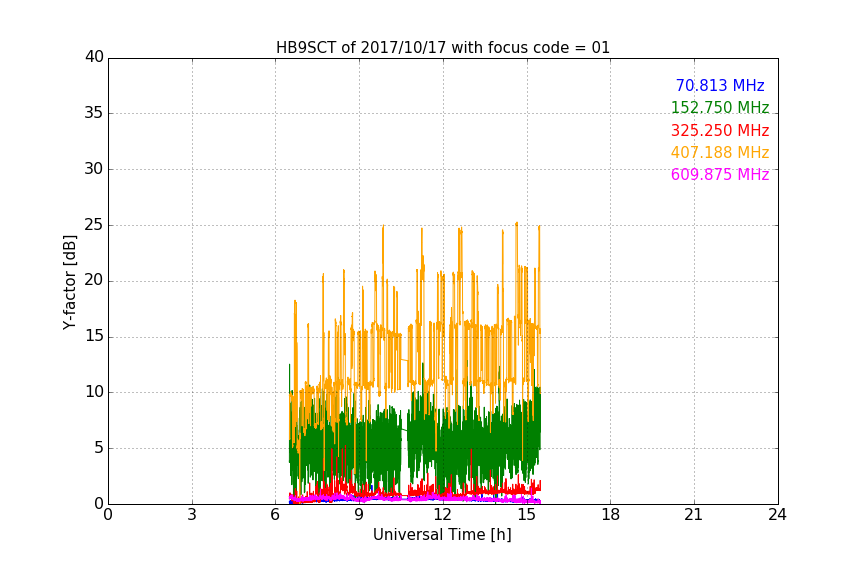Screen dimensions: 864x576
Task: Click the x-axis tick label 12
Action: 443,515
